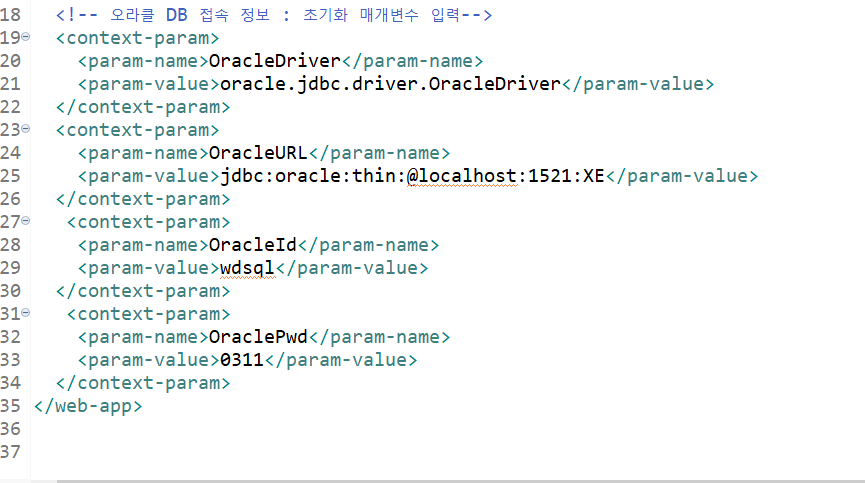Click the closing </web-app> tag

[88, 406]
